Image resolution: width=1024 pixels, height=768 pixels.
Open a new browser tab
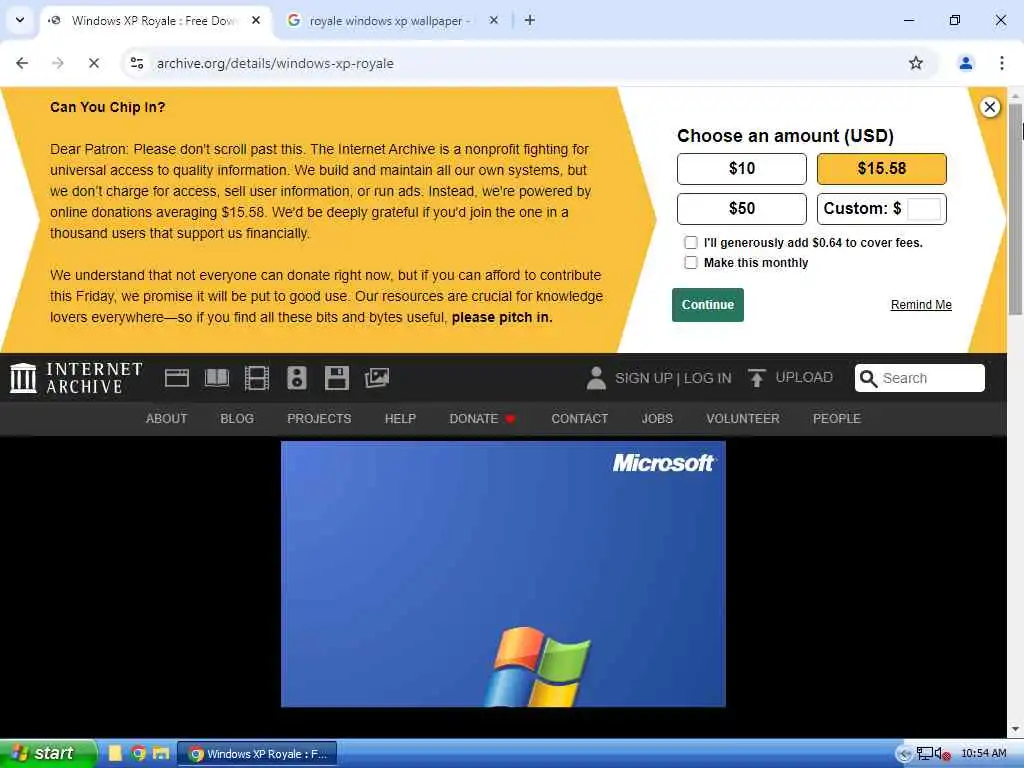(530, 21)
